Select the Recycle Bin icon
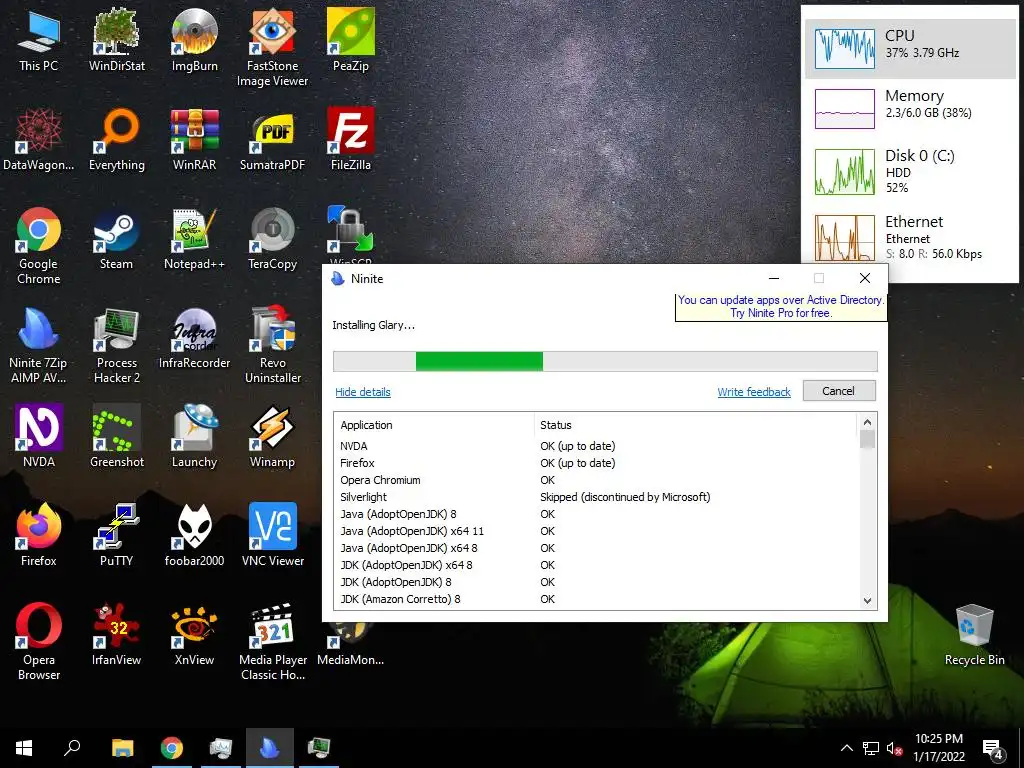The height and width of the screenshot is (768, 1024). (x=974, y=635)
